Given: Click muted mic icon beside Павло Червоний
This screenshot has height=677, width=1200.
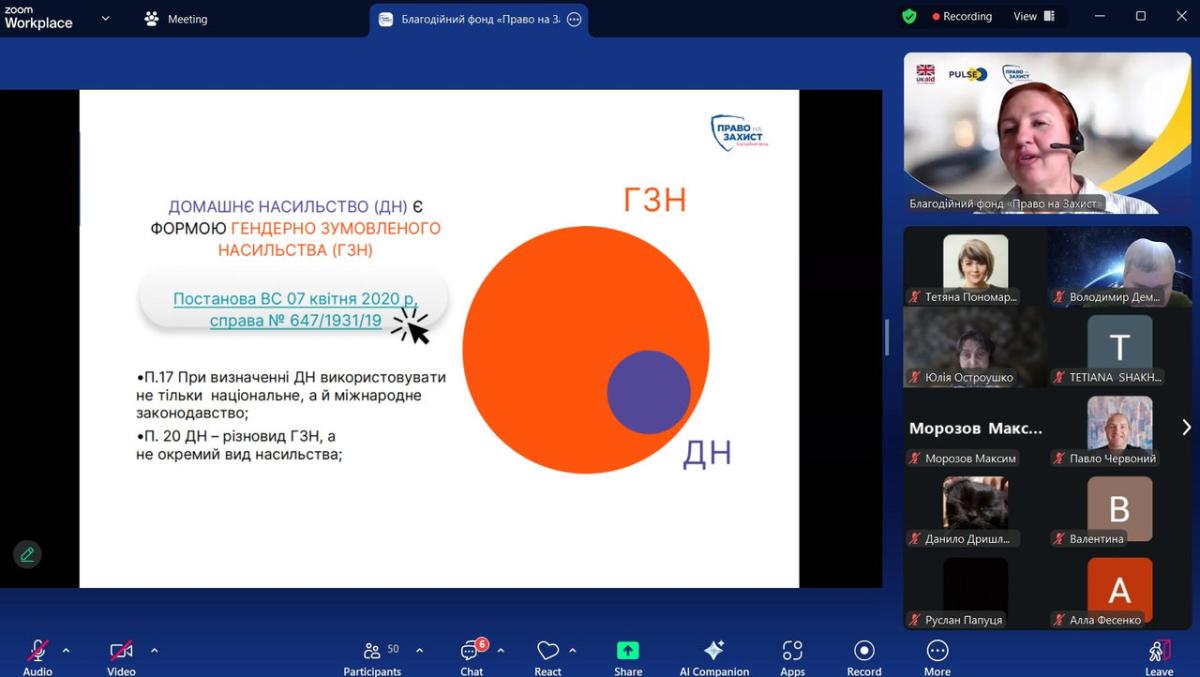Looking at the screenshot, I should click(1059, 459).
